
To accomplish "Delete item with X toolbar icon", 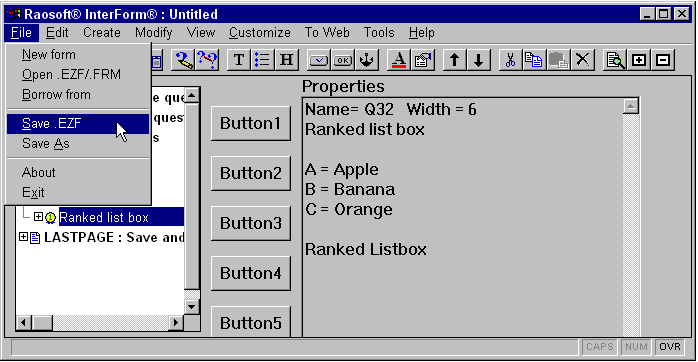I will (x=582, y=60).
